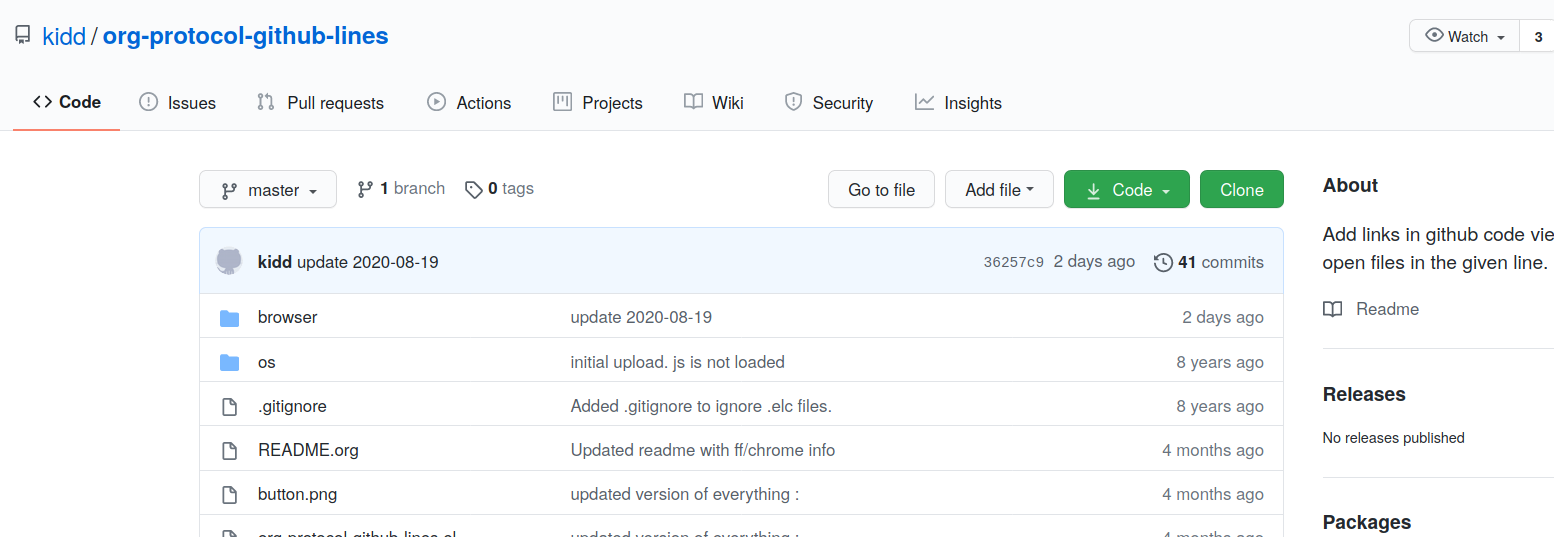Click the README.org file icon
1554x537 pixels.
click(x=229, y=450)
